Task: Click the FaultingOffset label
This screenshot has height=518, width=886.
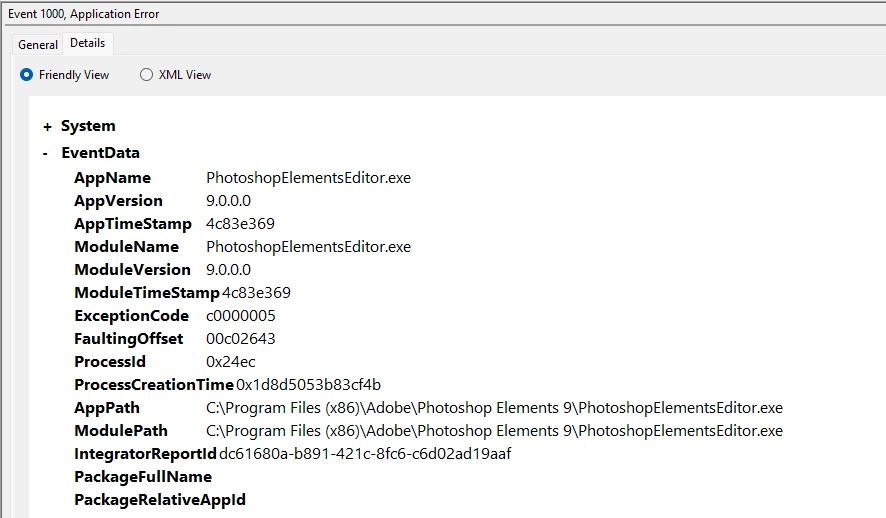Action: point(129,339)
